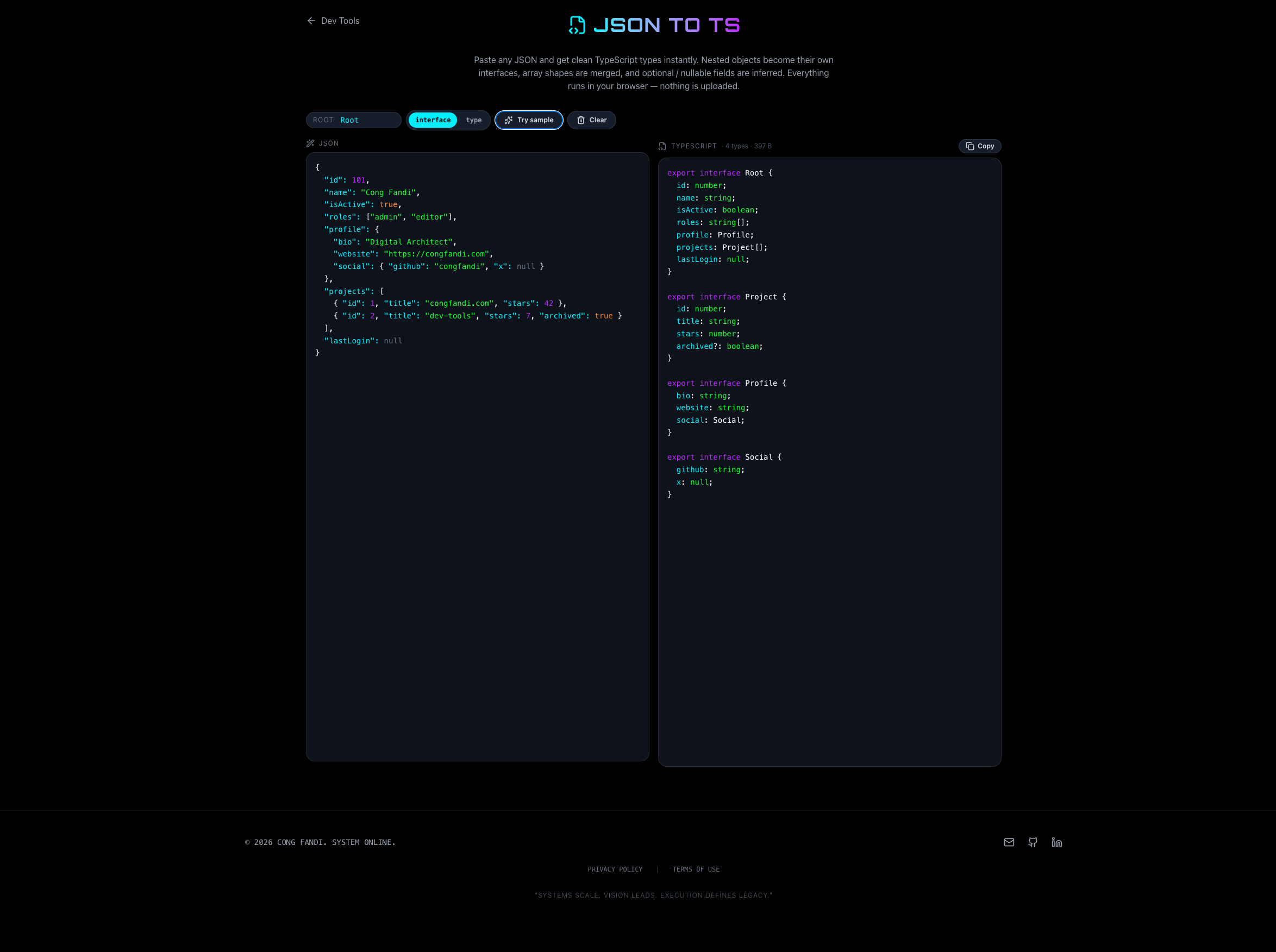Open the LinkedIn icon in the footer
The height and width of the screenshot is (952, 1276).
(1056, 842)
